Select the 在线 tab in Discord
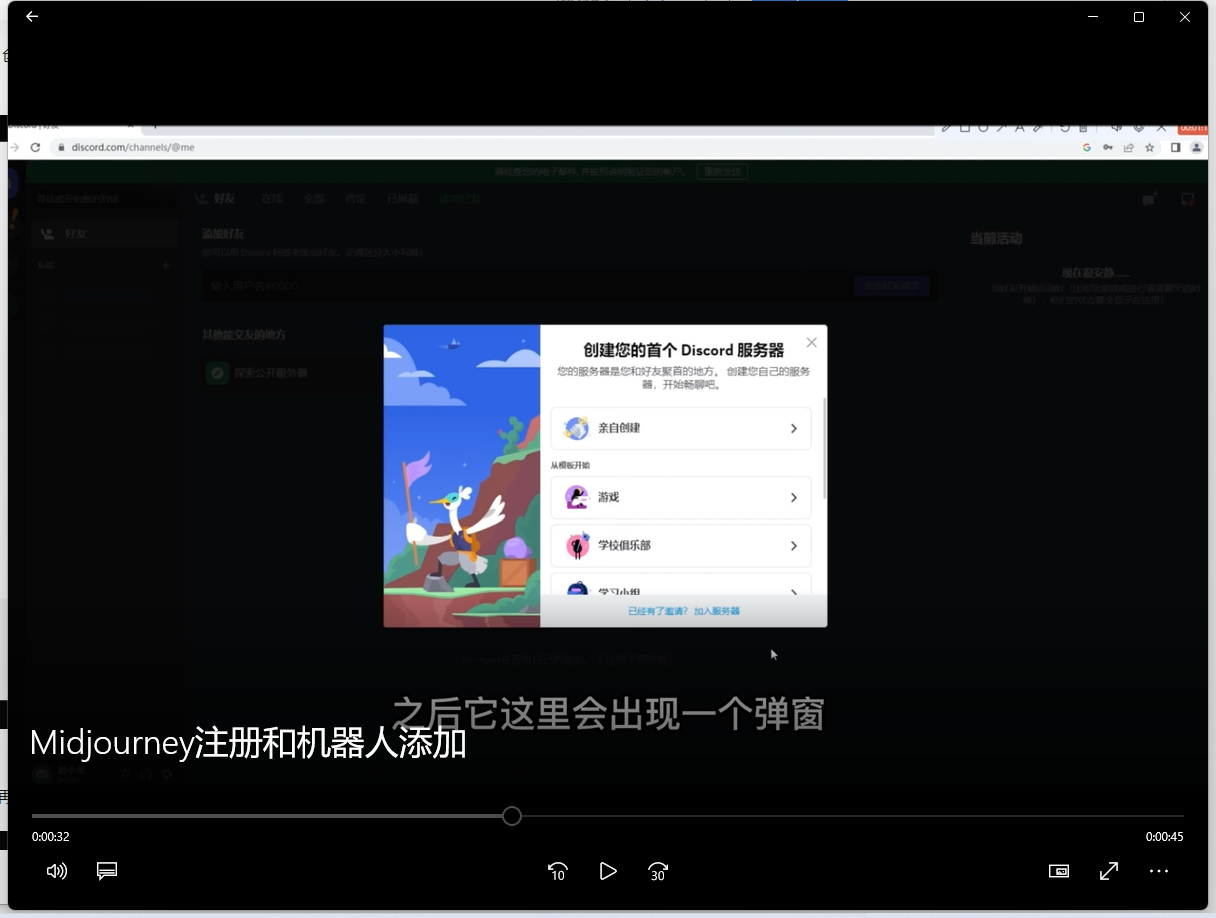Screen dimensions: 1216x918 click(271, 198)
